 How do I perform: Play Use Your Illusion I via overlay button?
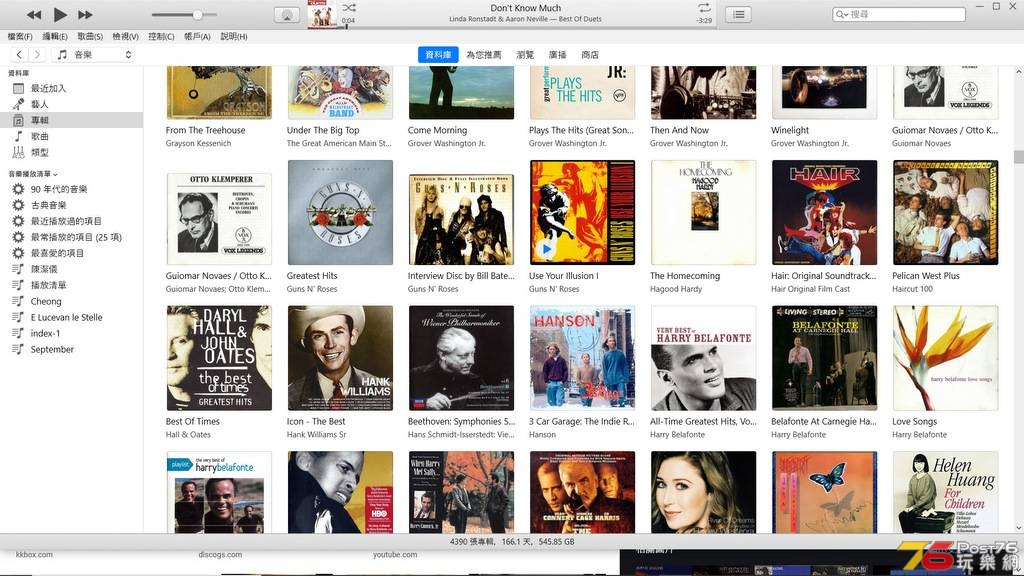546,249
